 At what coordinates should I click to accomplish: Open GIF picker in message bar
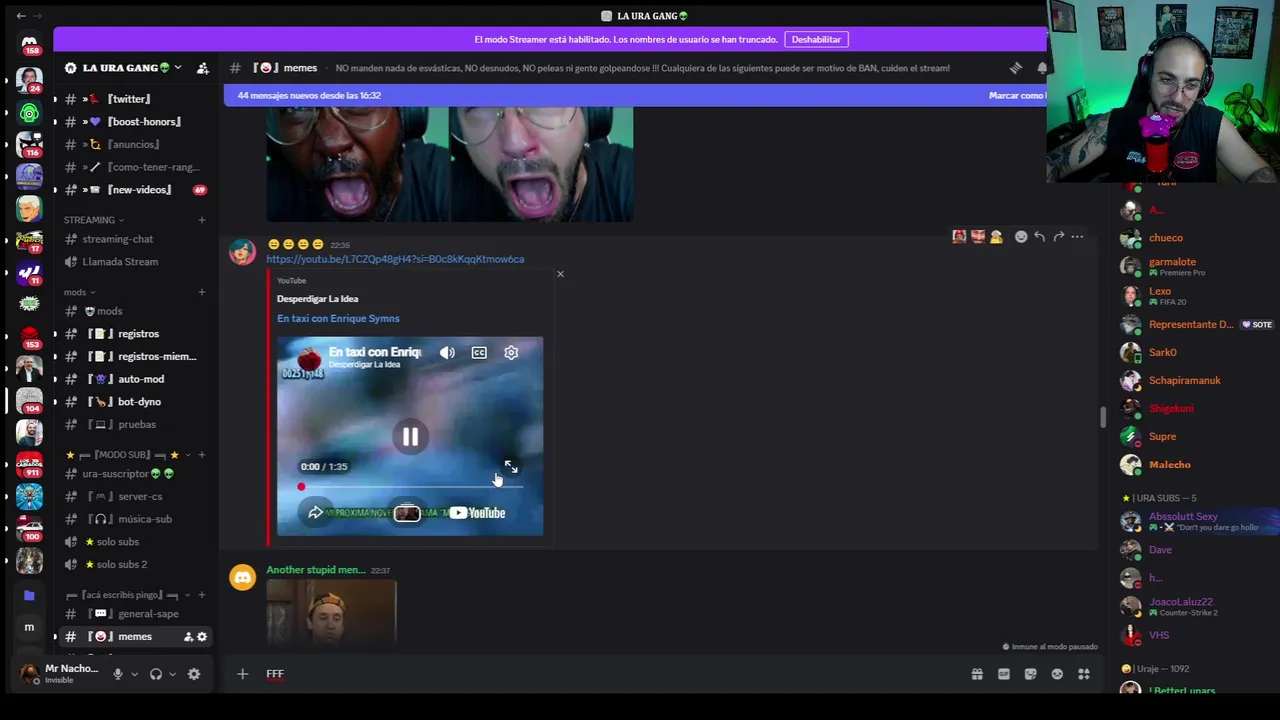pyautogui.click(x=1004, y=674)
